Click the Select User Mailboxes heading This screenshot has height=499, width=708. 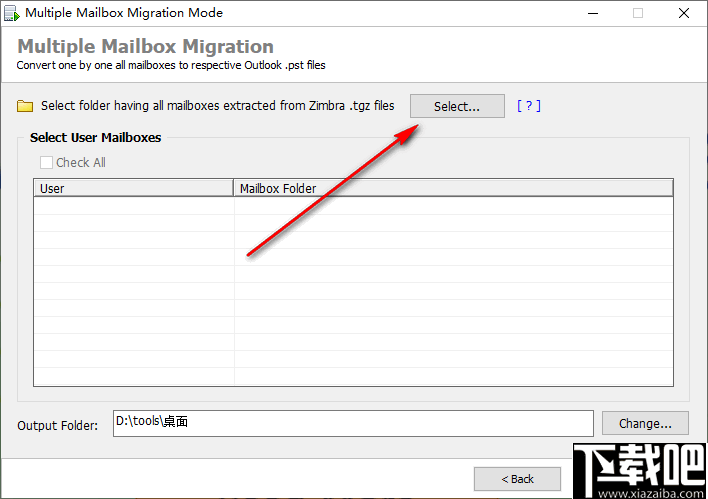point(95,137)
